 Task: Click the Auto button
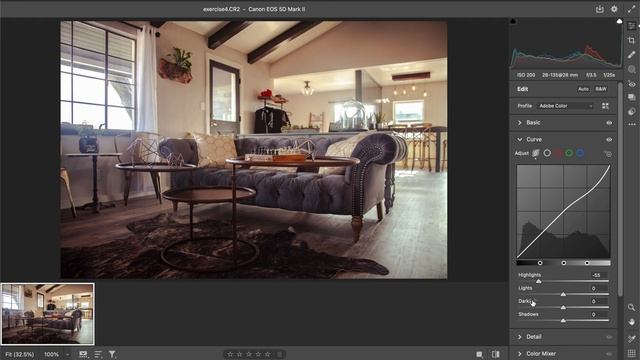point(583,89)
